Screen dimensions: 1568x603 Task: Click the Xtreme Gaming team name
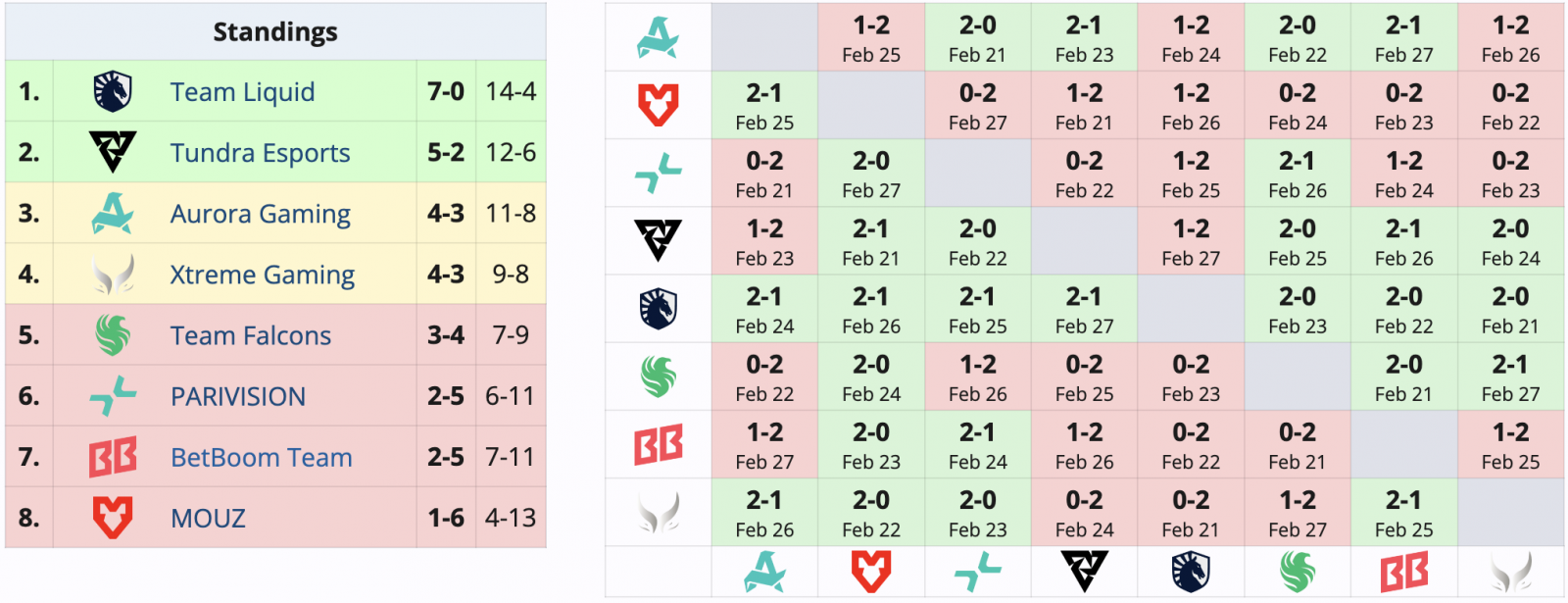[x=262, y=275]
